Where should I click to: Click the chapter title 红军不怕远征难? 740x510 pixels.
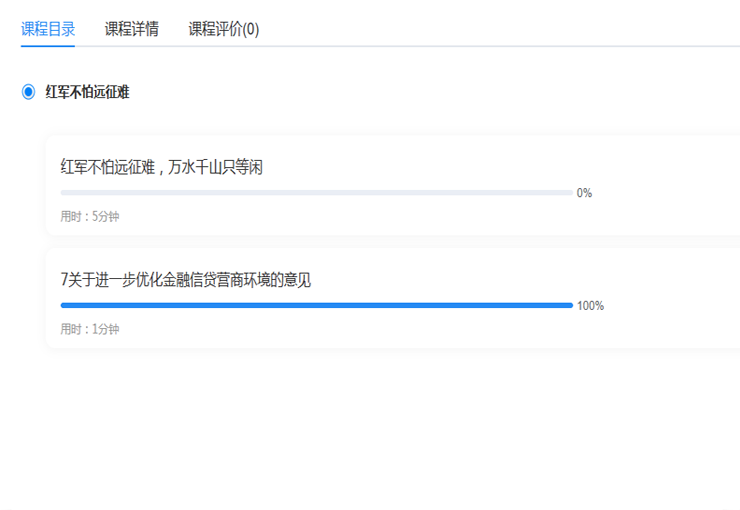88,92
